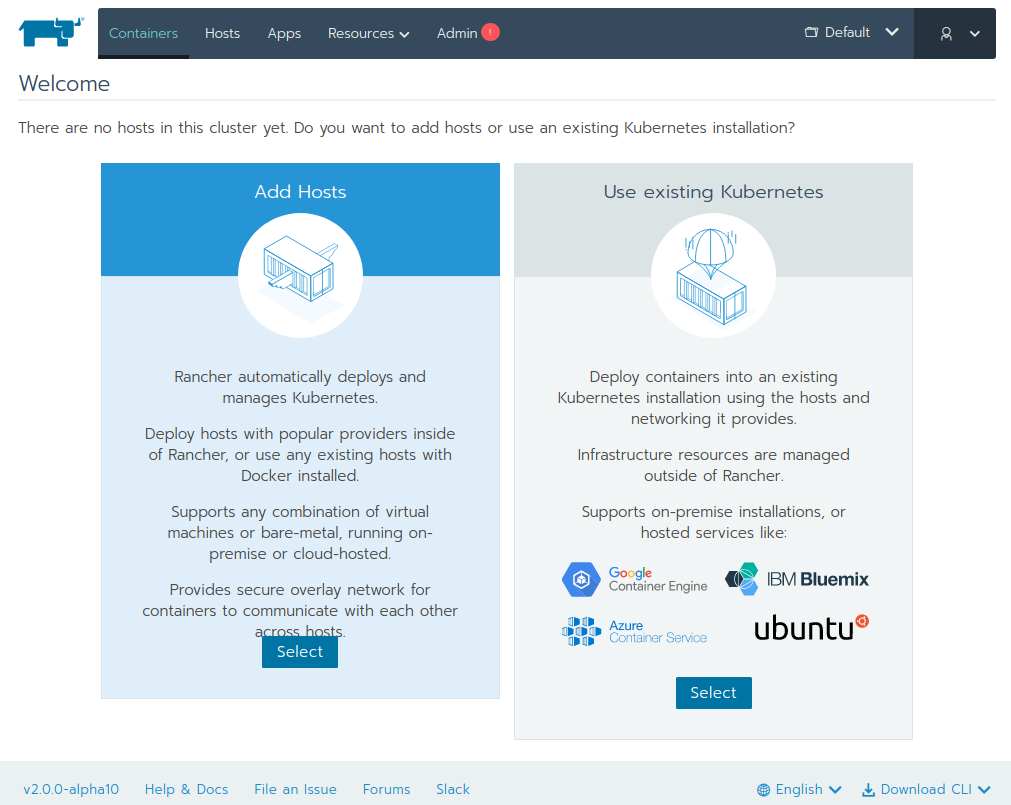
Task: Click the Google Container Engine logo
Action: [635, 579]
